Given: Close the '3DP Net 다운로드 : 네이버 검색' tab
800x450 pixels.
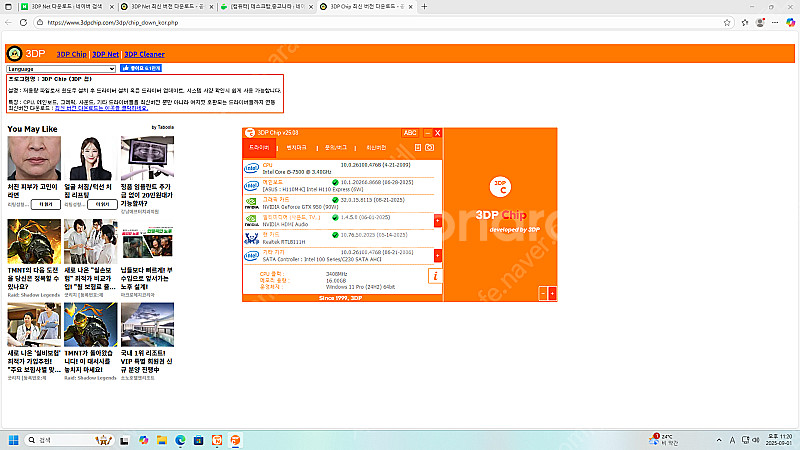Looking at the screenshot, I should 111,7.
